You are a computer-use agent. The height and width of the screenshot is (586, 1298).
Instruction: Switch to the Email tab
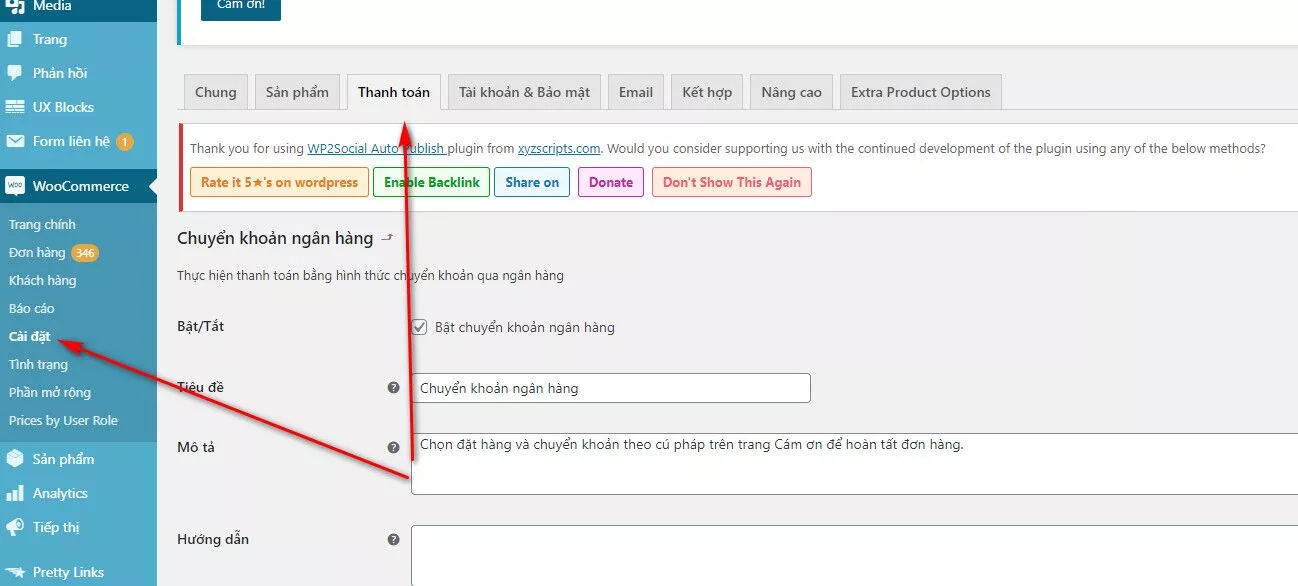(635, 91)
